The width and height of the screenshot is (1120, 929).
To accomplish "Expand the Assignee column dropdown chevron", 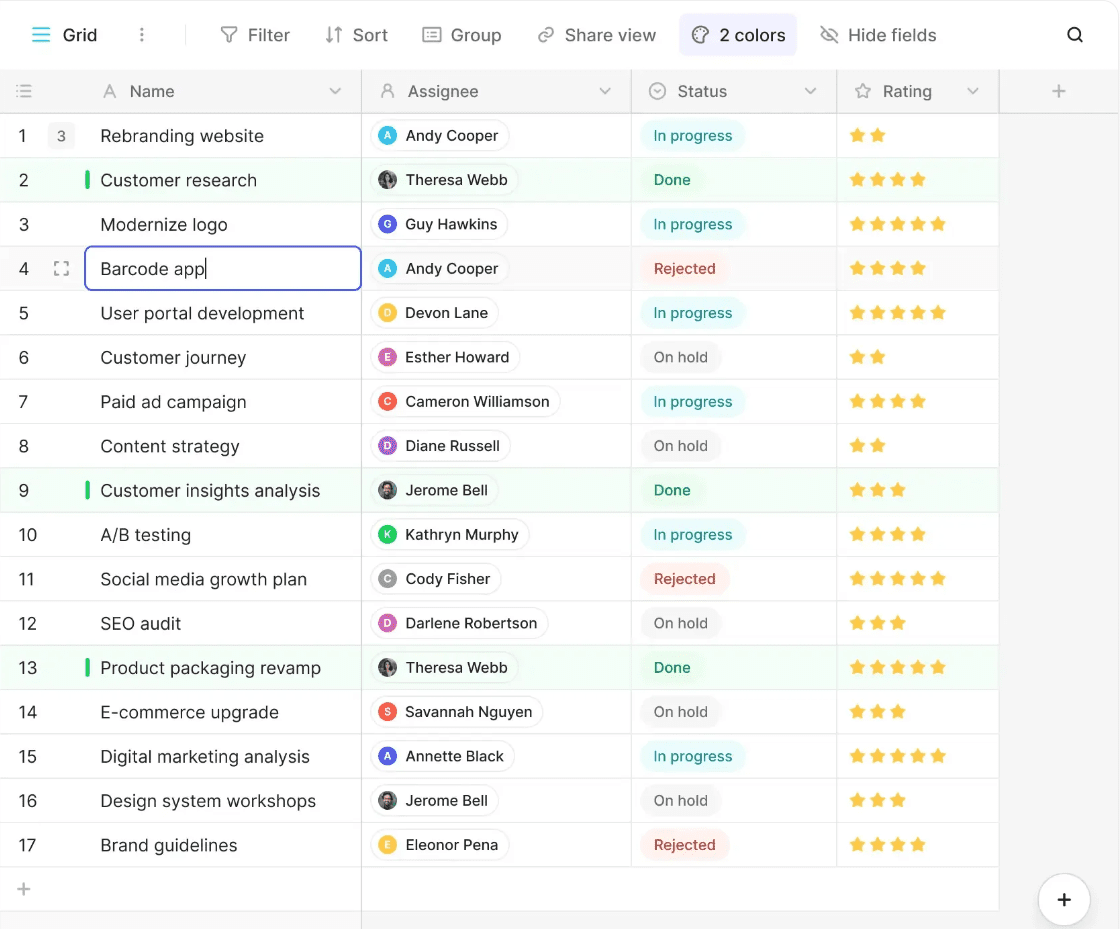I will 605,91.
